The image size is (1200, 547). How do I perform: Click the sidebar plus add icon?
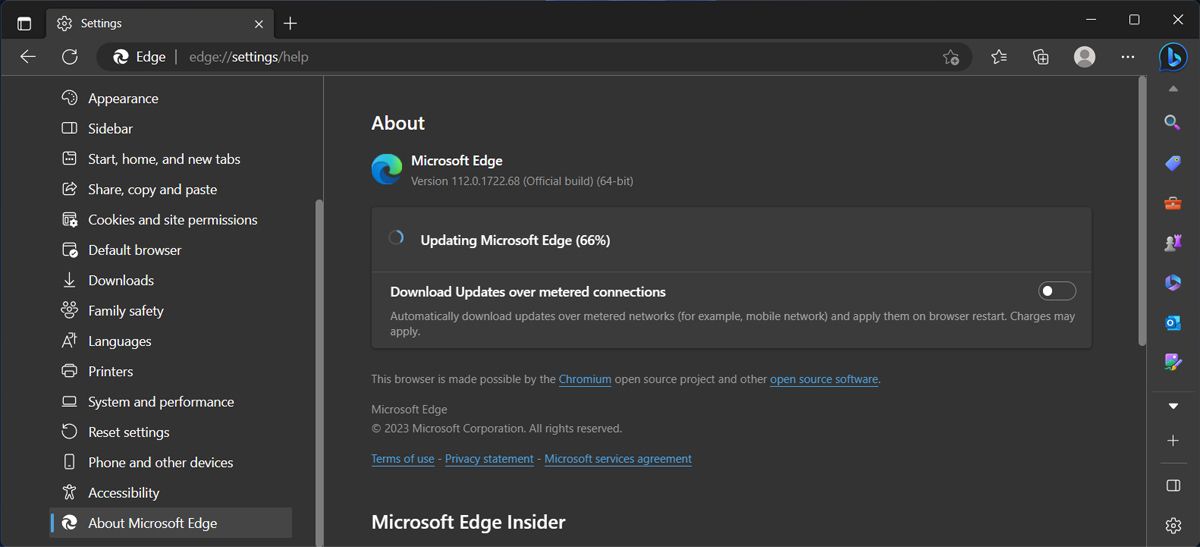[1173, 441]
